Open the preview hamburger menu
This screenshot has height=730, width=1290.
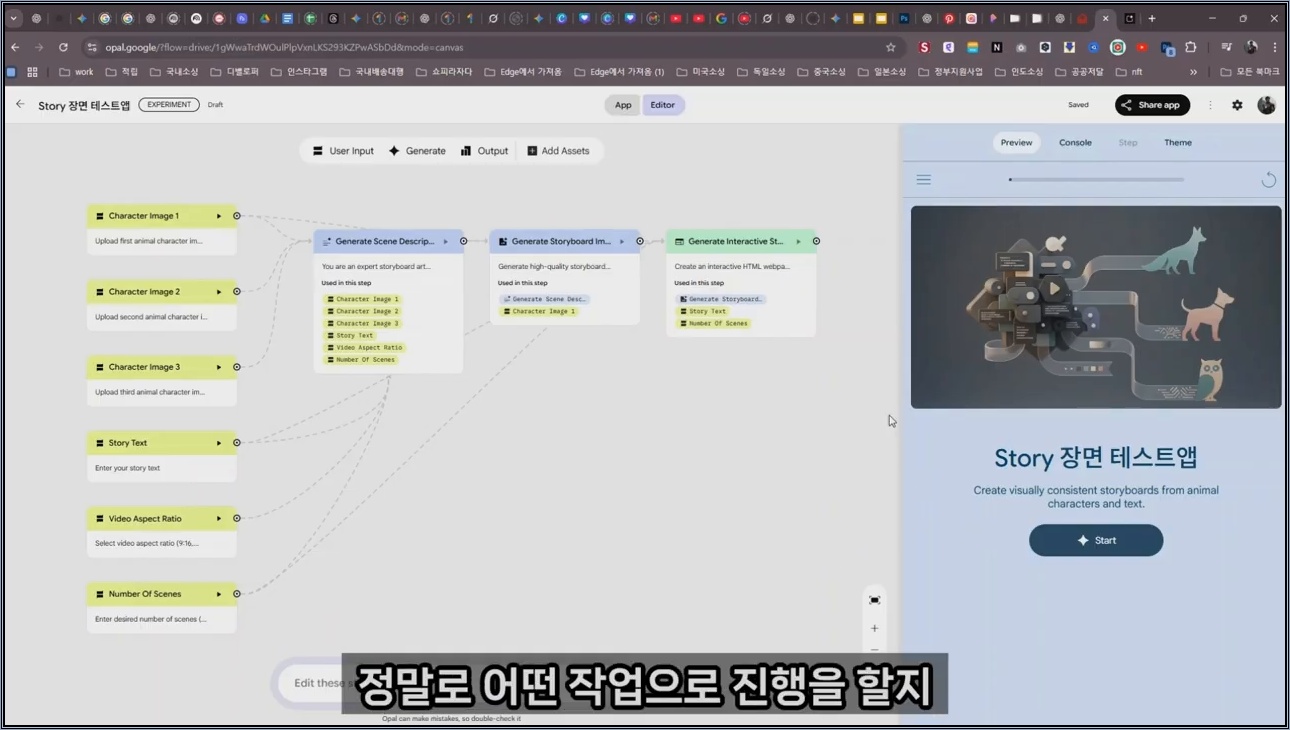924,180
